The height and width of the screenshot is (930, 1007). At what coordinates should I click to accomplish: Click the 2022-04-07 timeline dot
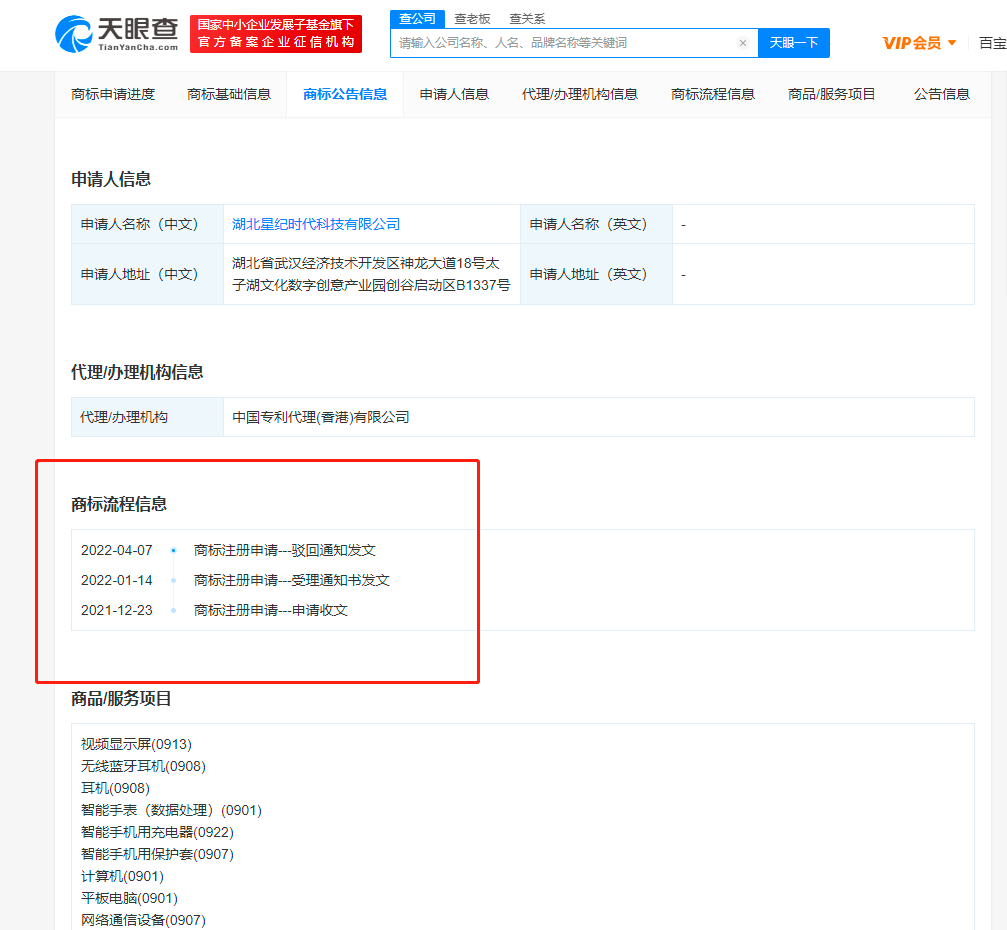click(173, 550)
